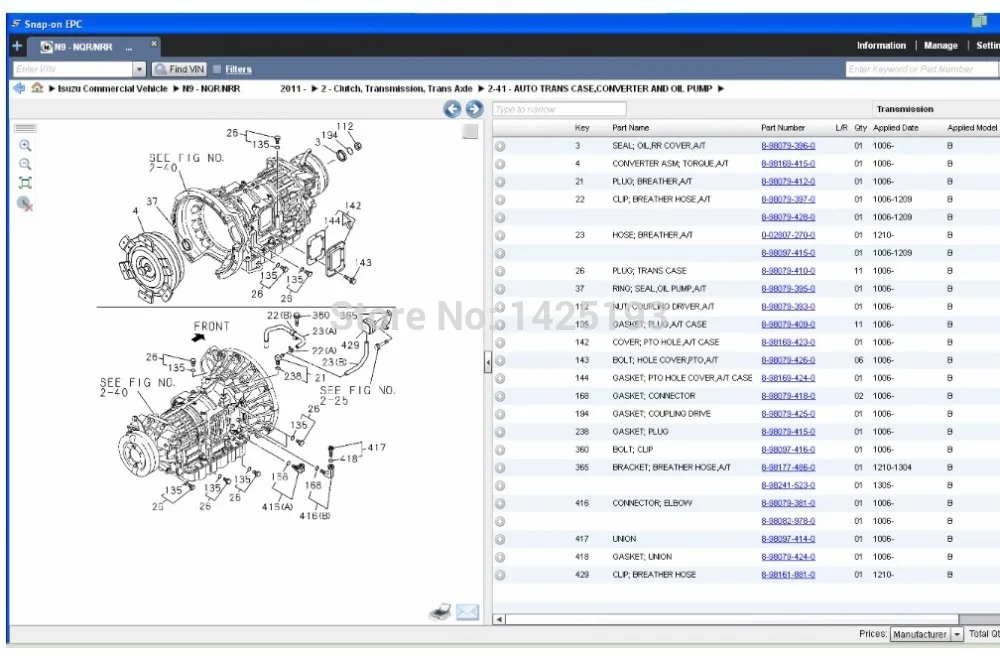Open the Information menu
Screen dimensions: 1000x661
881,45
